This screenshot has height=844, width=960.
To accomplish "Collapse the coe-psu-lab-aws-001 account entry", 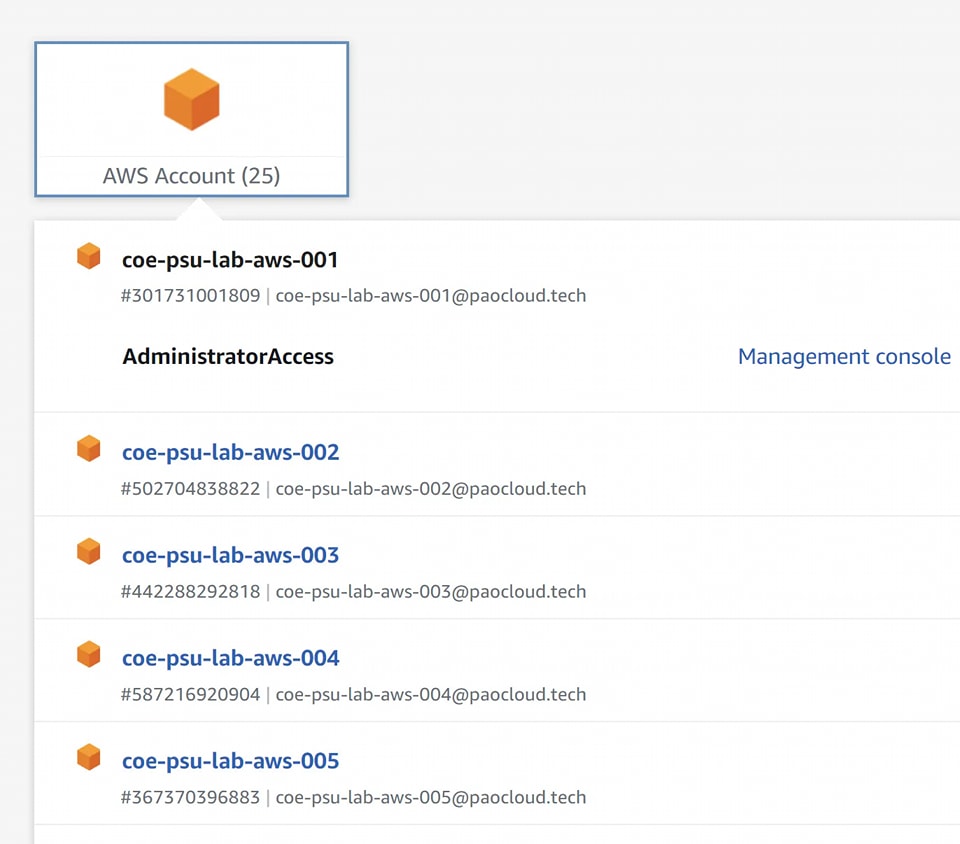I will [230, 260].
